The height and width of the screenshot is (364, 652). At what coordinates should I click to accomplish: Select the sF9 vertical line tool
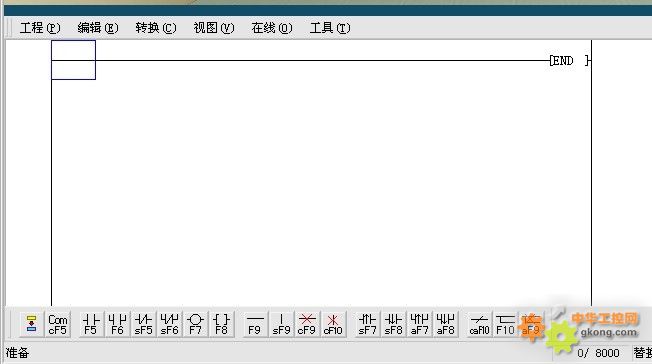coord(281,324)
